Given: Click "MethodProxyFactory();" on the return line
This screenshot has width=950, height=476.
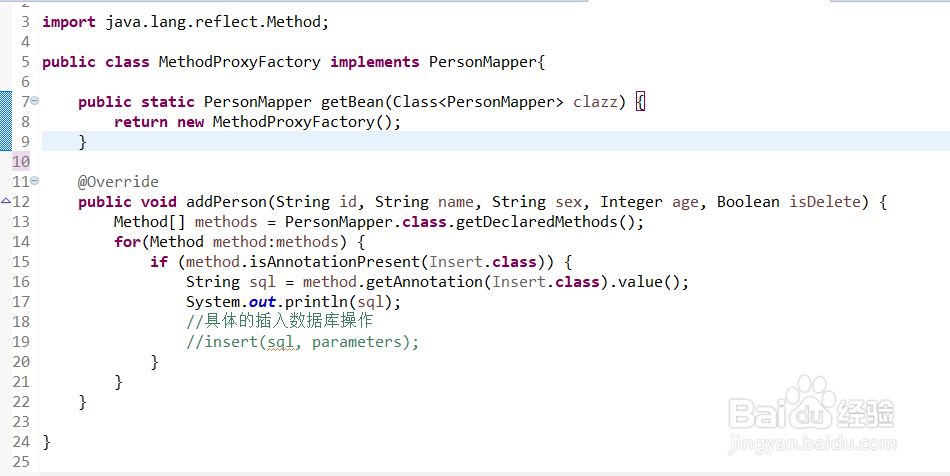Looking at the screenshot, I should (x=307, y=122).
